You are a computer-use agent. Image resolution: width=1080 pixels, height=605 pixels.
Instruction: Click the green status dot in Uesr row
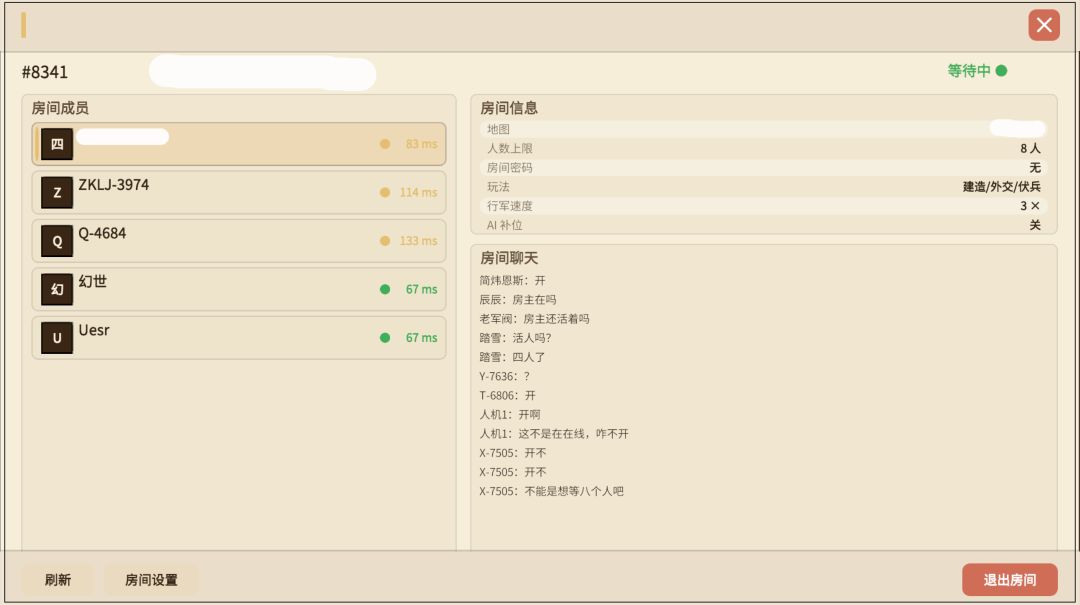(x=385, y=338)
